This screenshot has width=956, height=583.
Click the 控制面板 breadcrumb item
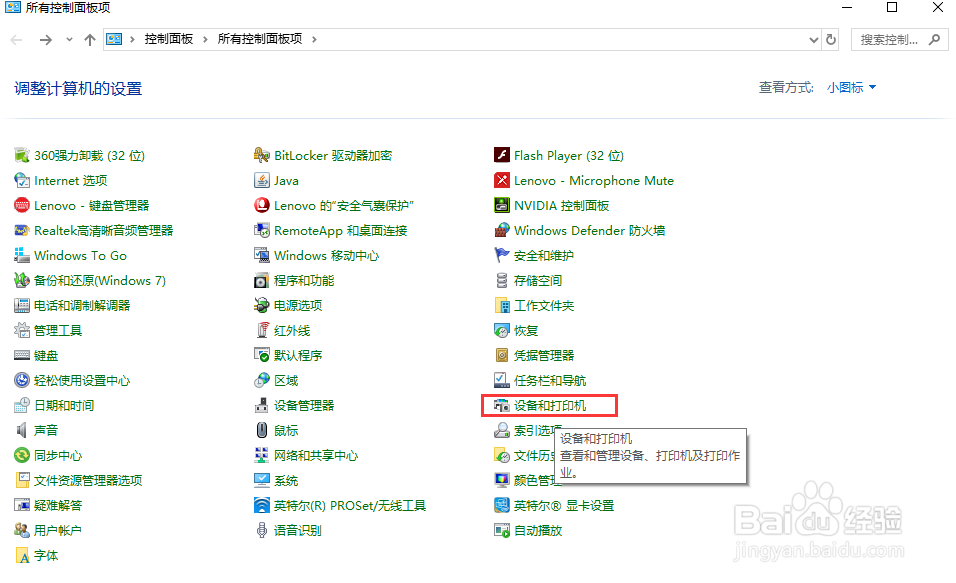point(169,39)
